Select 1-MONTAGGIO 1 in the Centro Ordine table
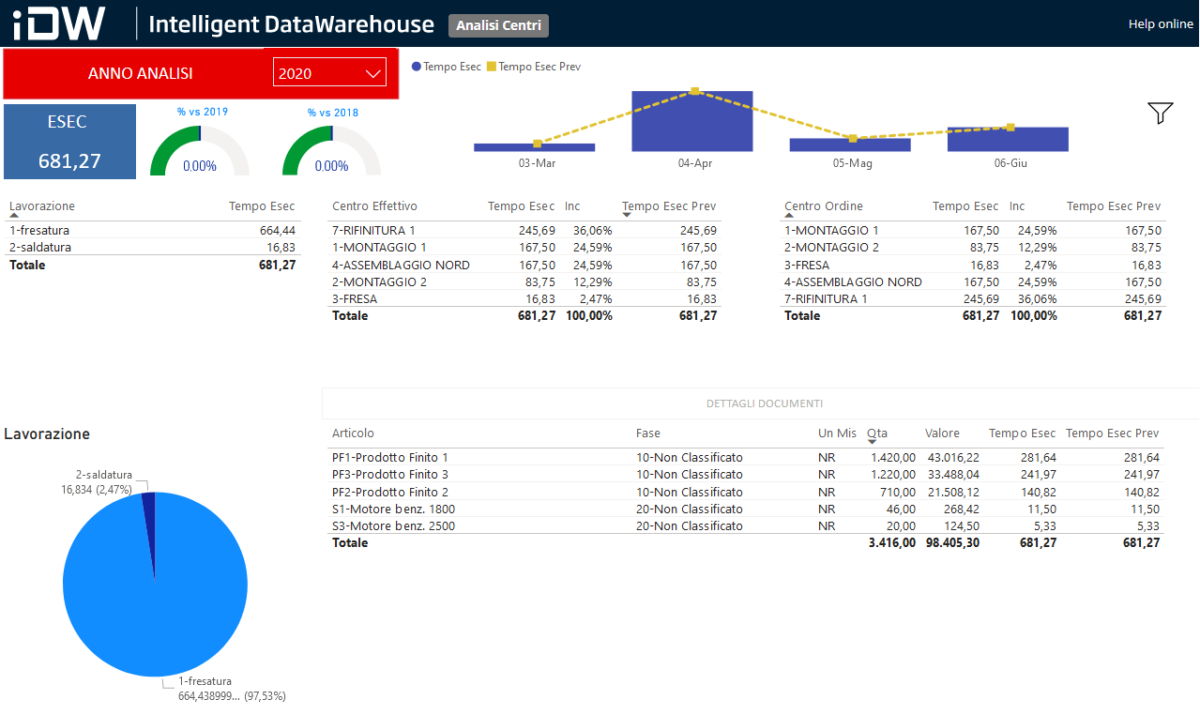Viewport: 1200px width, 715px height. coord(973,230)
